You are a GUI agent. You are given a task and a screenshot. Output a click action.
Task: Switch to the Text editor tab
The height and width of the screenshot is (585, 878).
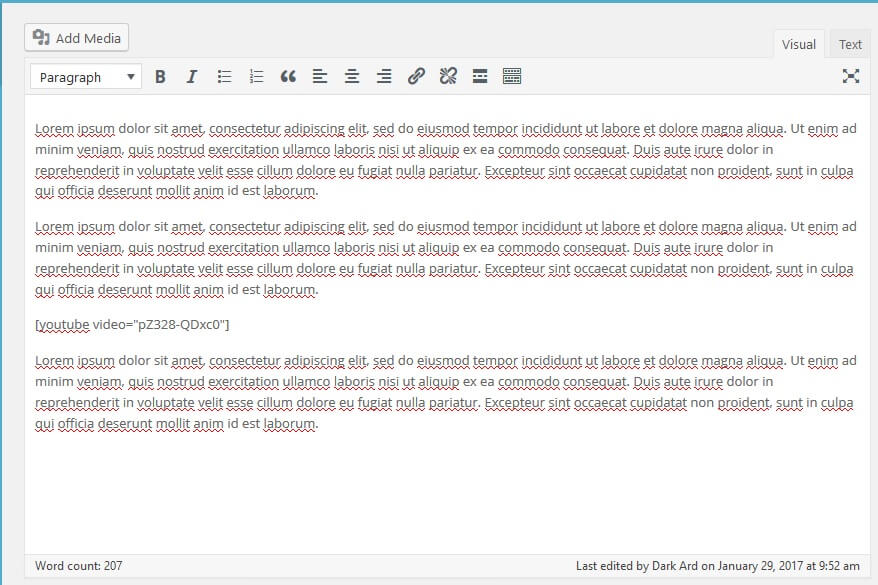pos(850,44)
